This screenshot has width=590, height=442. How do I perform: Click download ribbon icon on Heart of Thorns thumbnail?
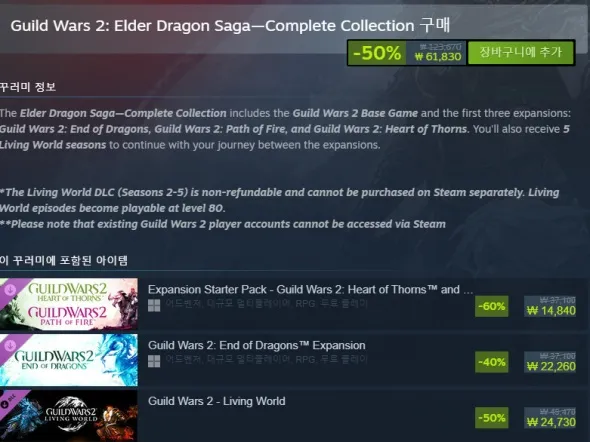point(10,290)
